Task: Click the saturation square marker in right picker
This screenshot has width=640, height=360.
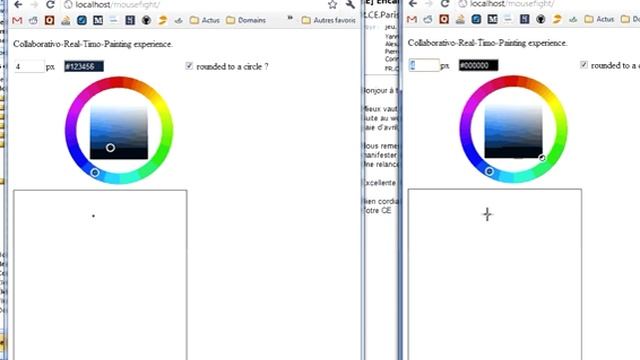Action: [542, 158]
